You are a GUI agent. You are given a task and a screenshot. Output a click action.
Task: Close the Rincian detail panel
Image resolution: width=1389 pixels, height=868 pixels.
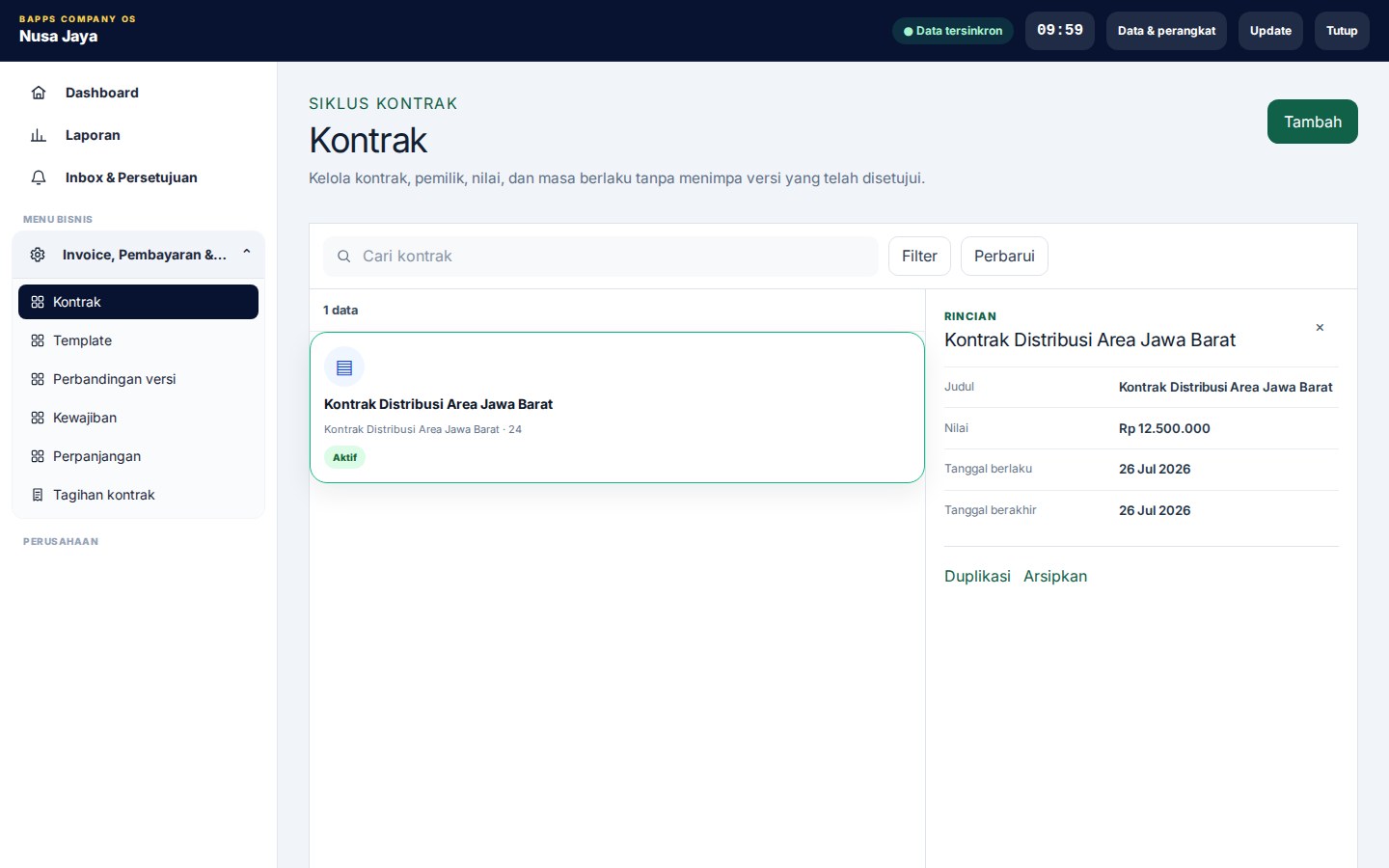[x=1320, y=328]
